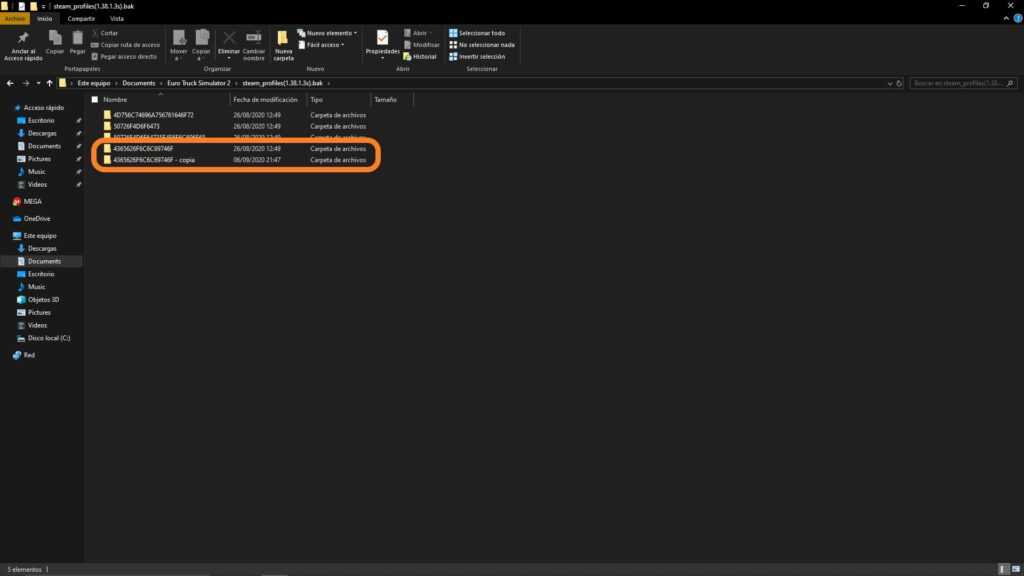
Task: Click the Eliminar red X icon
Action: pos(229,38)
